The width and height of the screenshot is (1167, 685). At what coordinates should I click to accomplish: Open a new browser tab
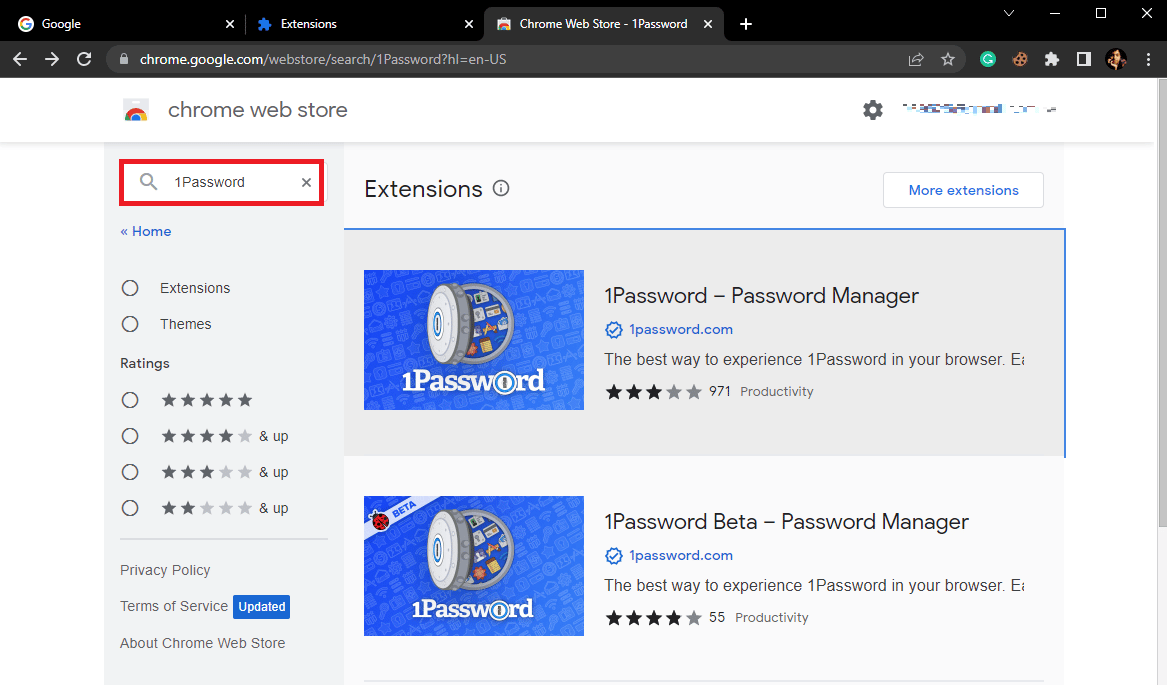point(746,24)
